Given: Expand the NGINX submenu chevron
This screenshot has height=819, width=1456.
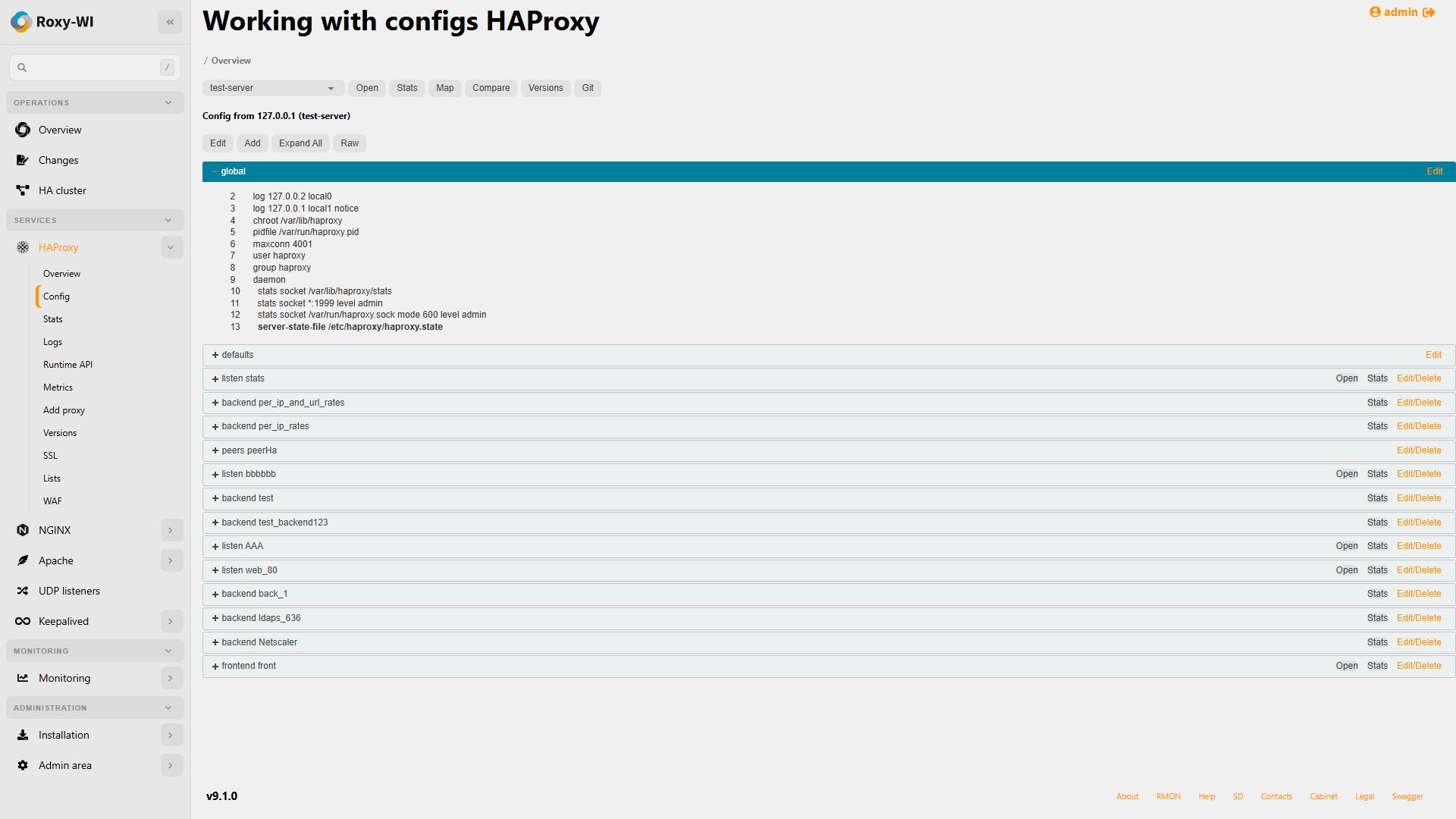Looking at the screenshot, I should coord(171,530).
